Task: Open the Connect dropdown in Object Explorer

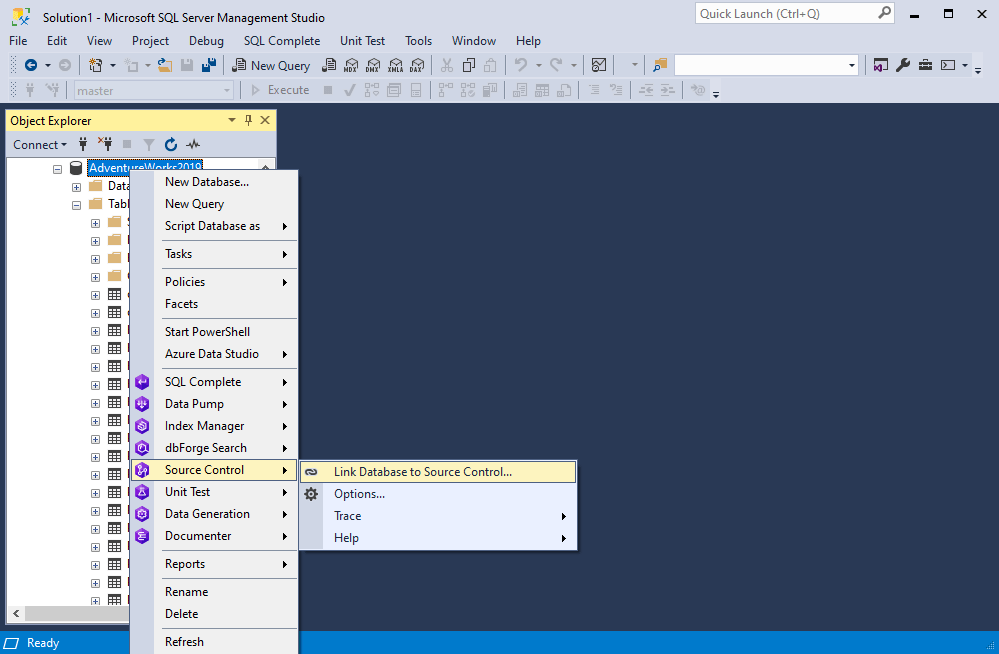Action: point(40,145)
